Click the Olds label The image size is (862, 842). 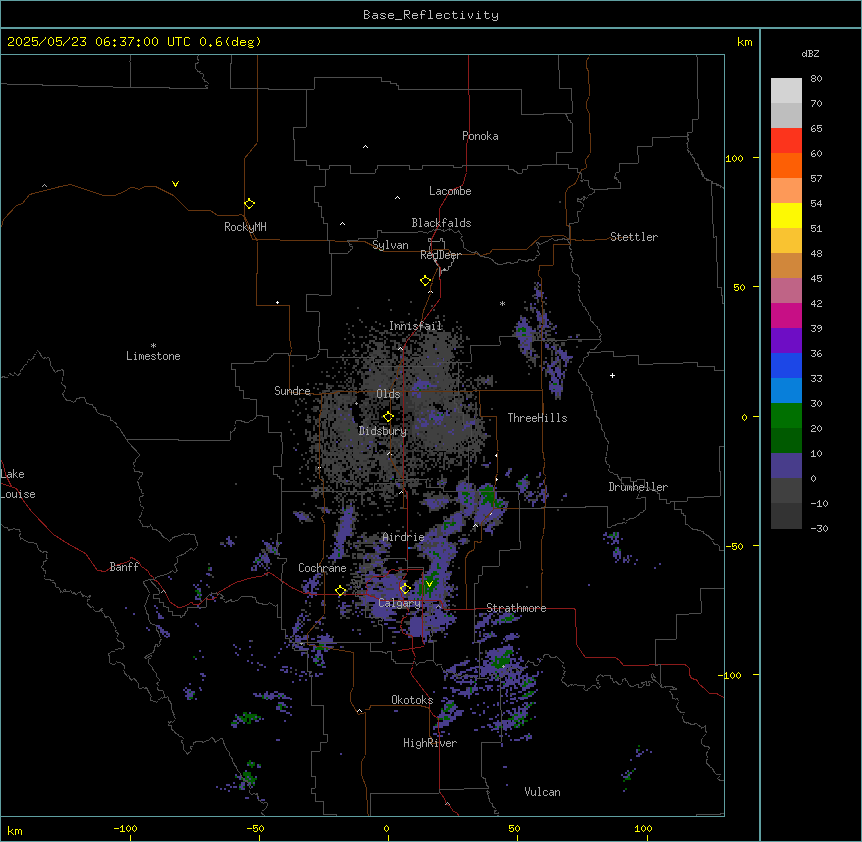click(x=388, y=394)
